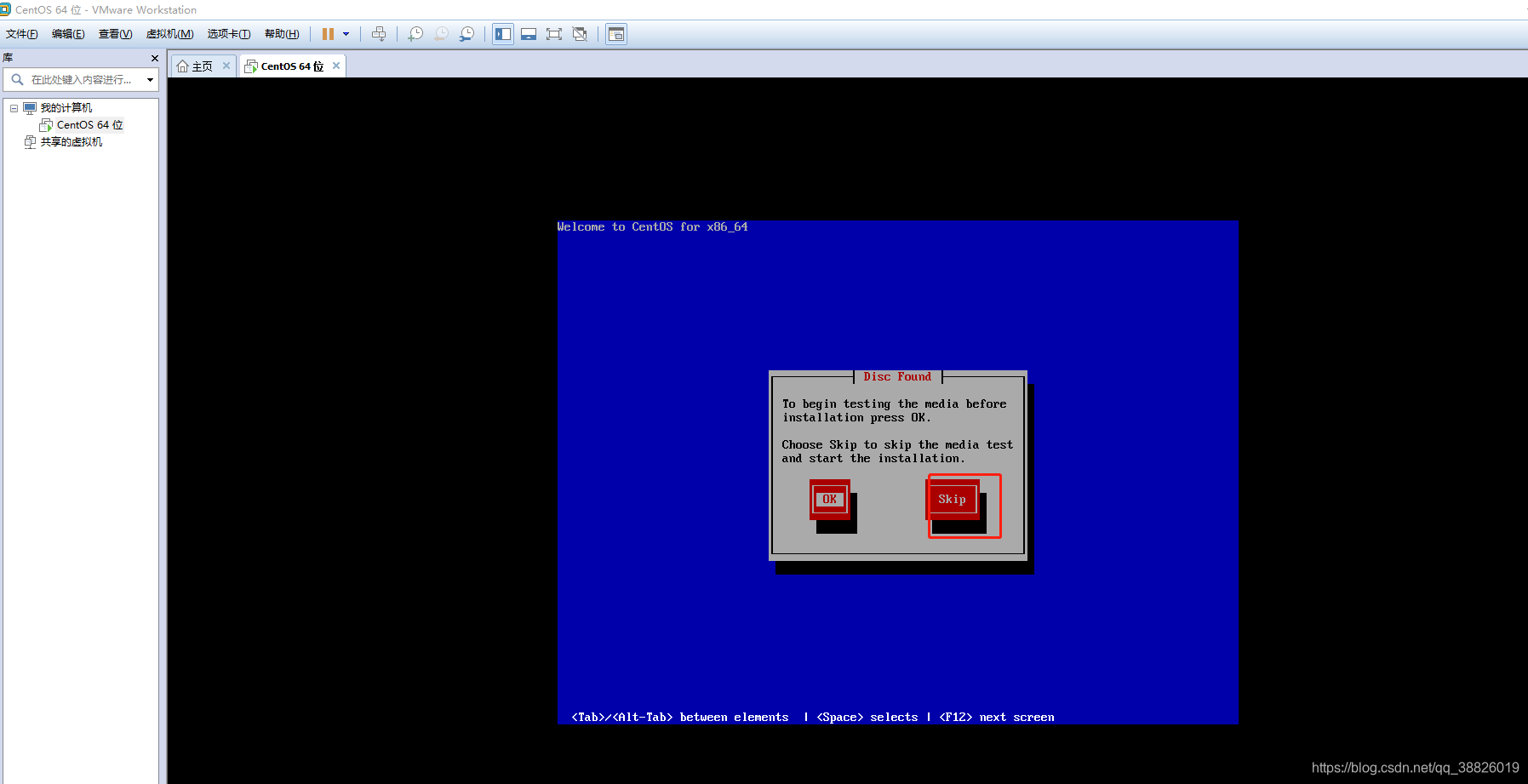Screen dimensions: 1528x784
Task: Open the snapshot manager icon
Action: tap(466, 34)
